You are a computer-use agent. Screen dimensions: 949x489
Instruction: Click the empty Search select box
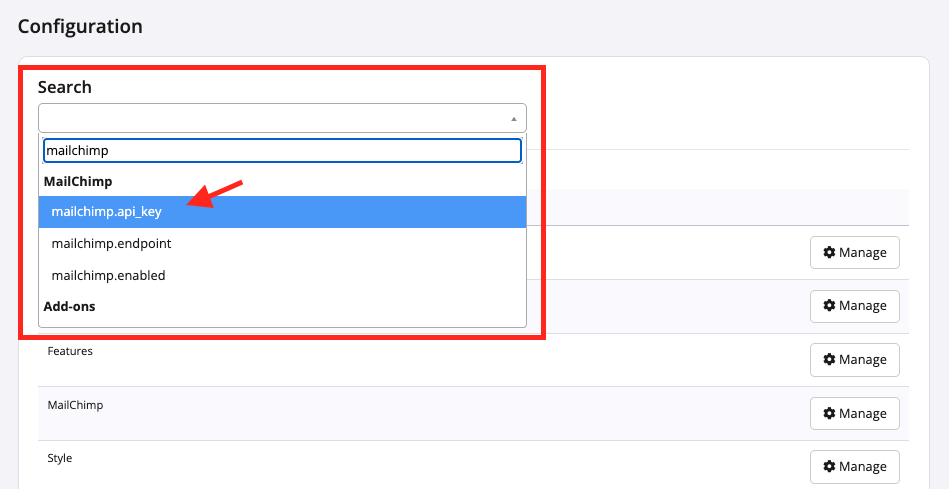[270, 118]
